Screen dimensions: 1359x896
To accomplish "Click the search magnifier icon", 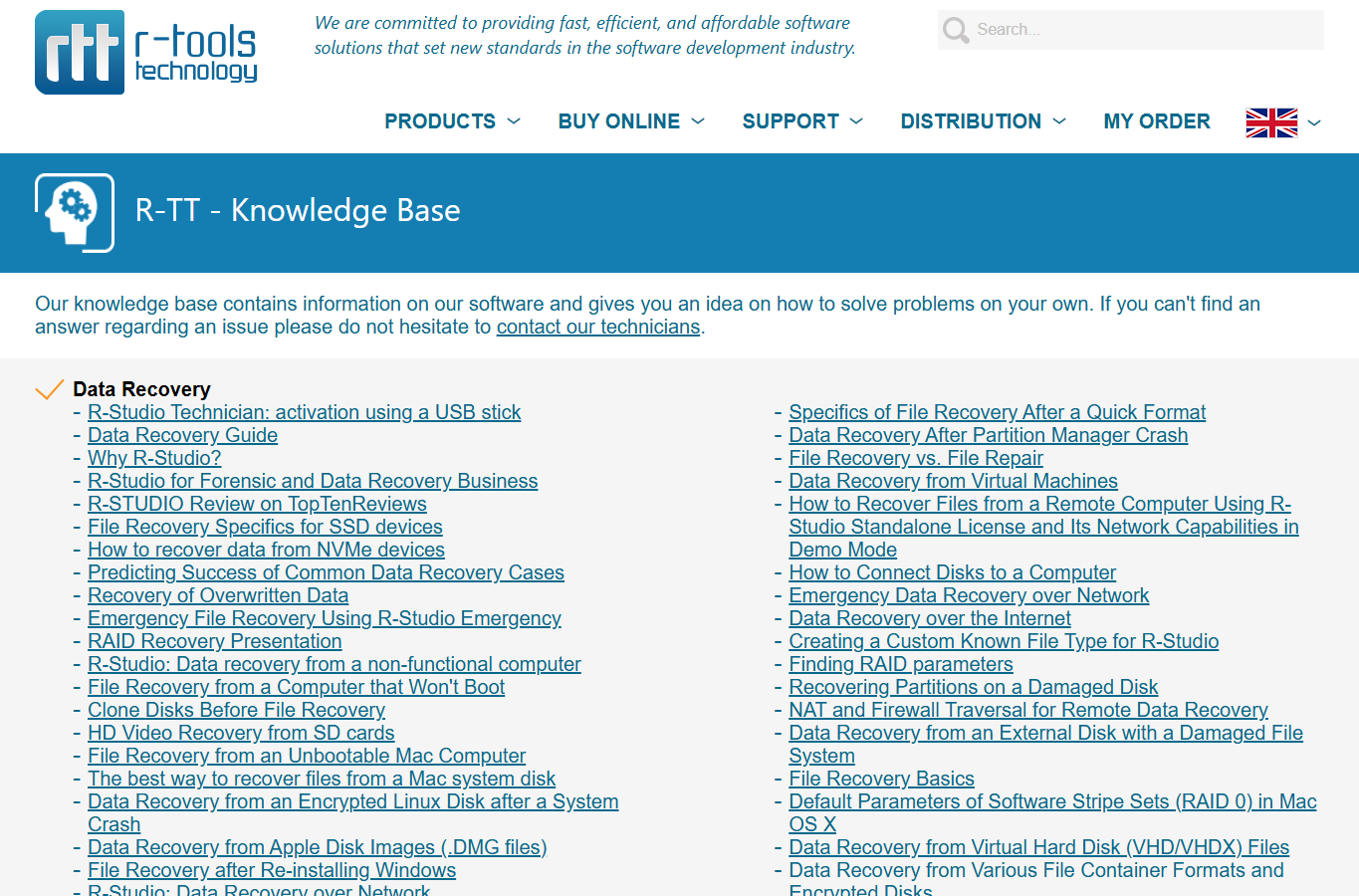I will coord(956,30).
